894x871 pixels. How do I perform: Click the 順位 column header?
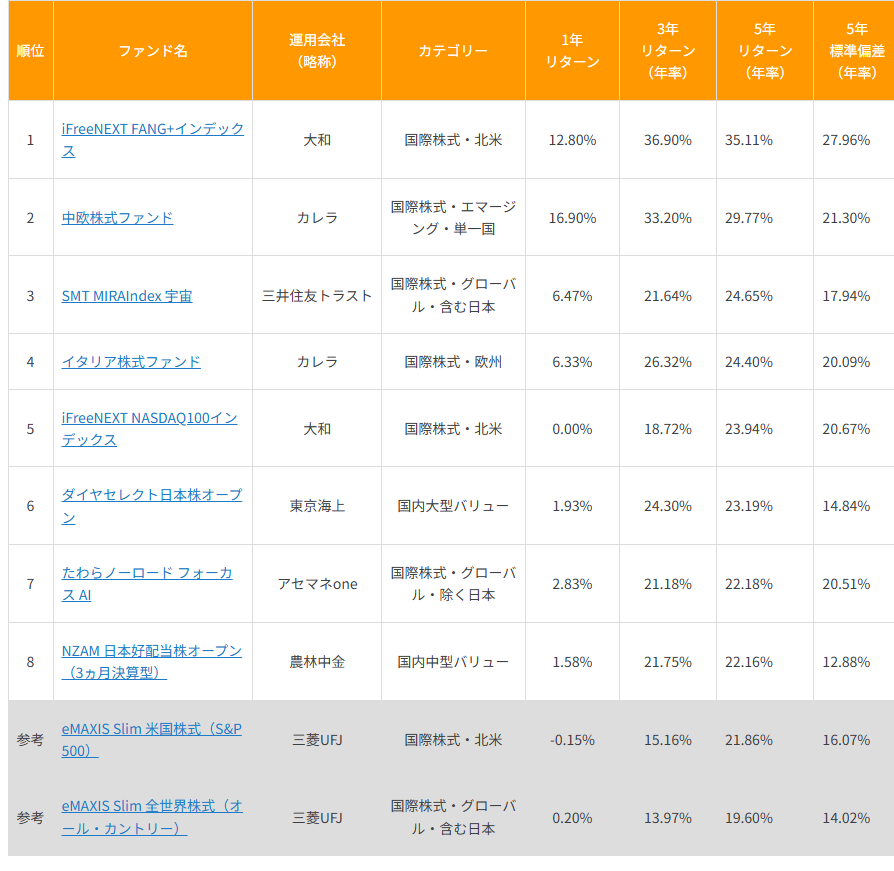pos(30,51)
